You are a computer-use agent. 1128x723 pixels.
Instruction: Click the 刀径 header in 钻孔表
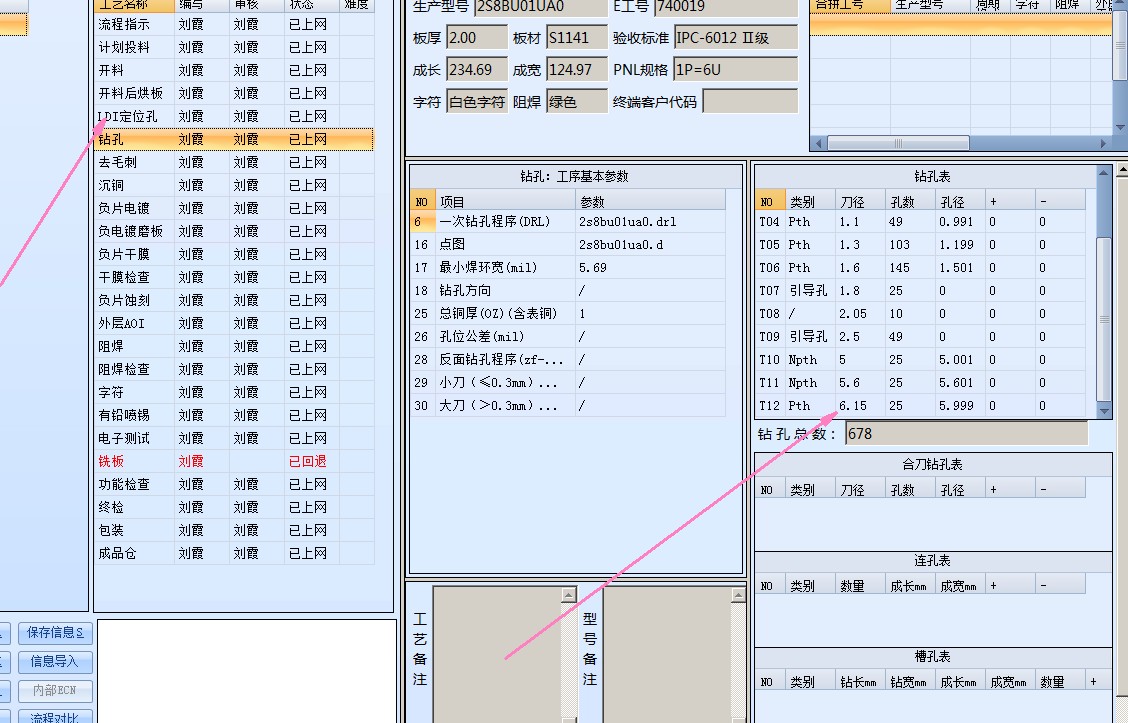(x=860, y=201)
